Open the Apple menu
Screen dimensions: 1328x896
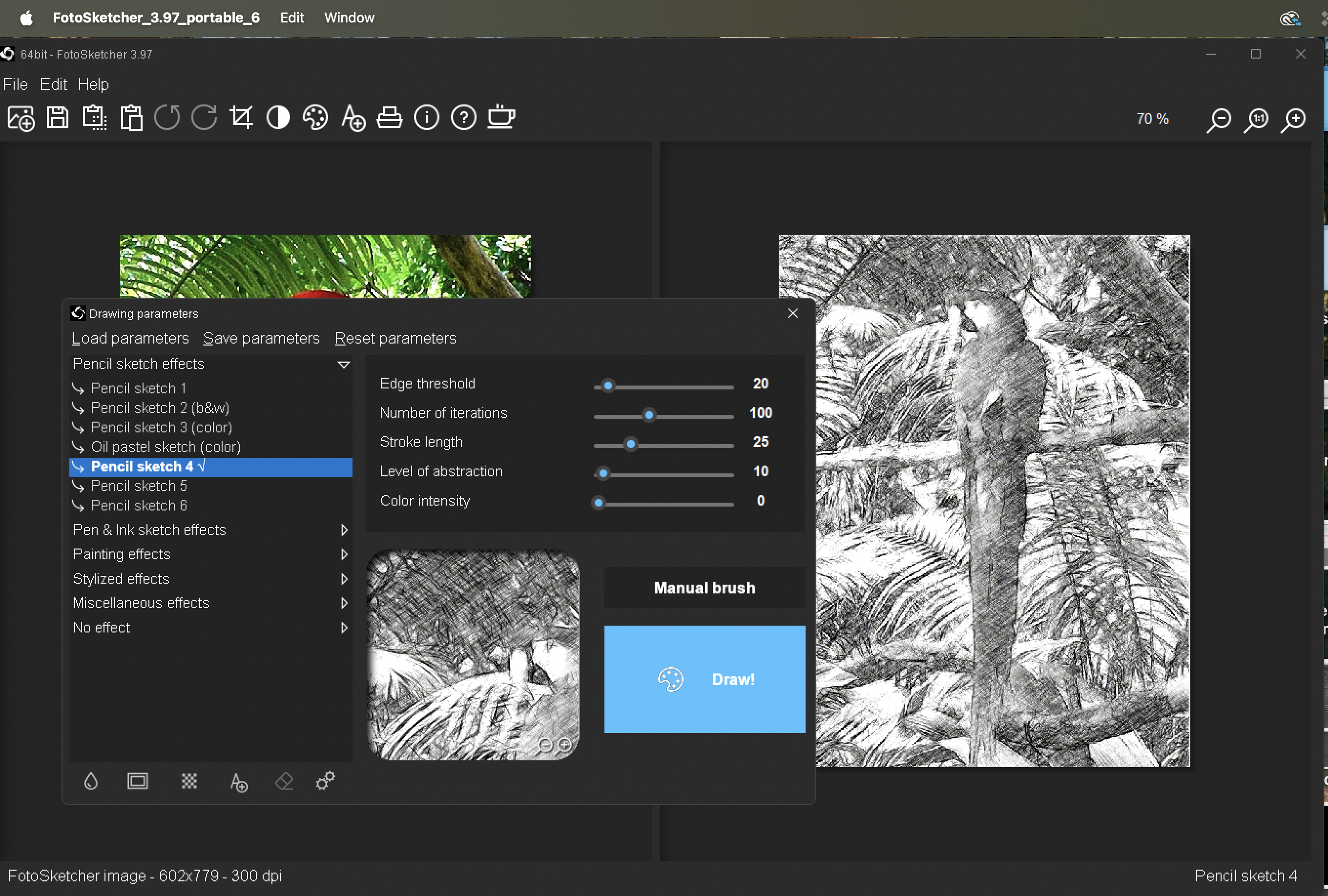pos(26,18)
